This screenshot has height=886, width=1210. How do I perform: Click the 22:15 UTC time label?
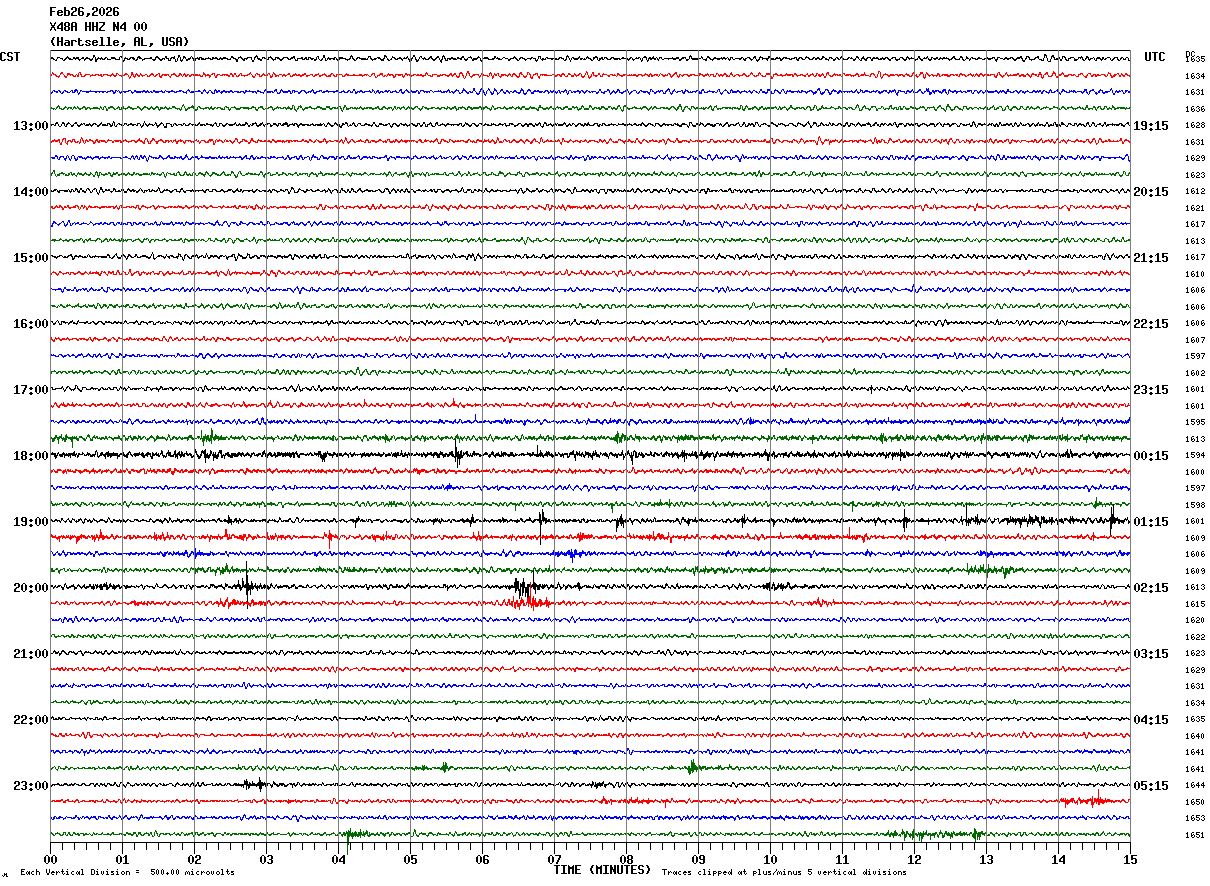[x=1151, y=324]
